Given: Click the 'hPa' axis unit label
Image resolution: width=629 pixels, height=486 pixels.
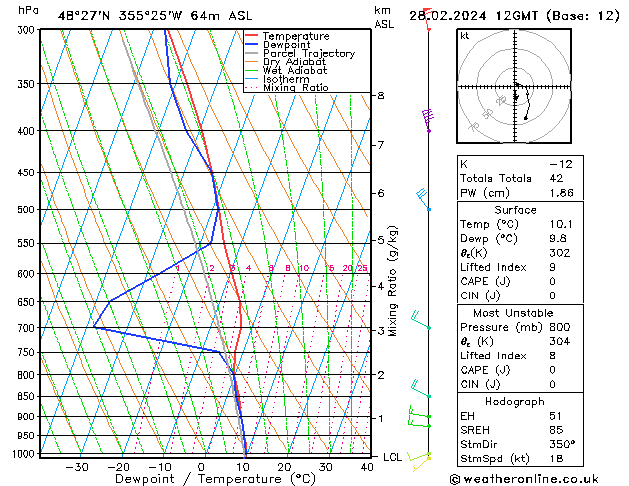Looking at the screenshot, I should click(x=28, y=10).
